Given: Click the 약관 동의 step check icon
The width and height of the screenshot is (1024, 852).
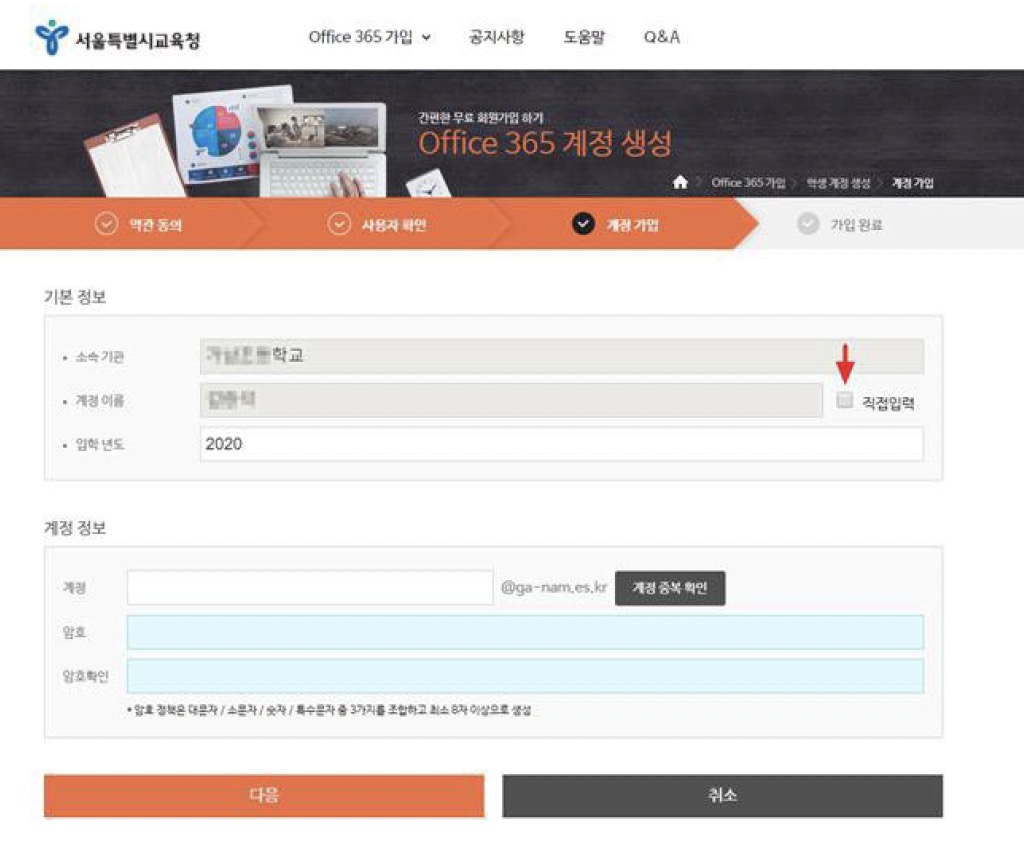Looking at the screenshot, I should (106, 224).
